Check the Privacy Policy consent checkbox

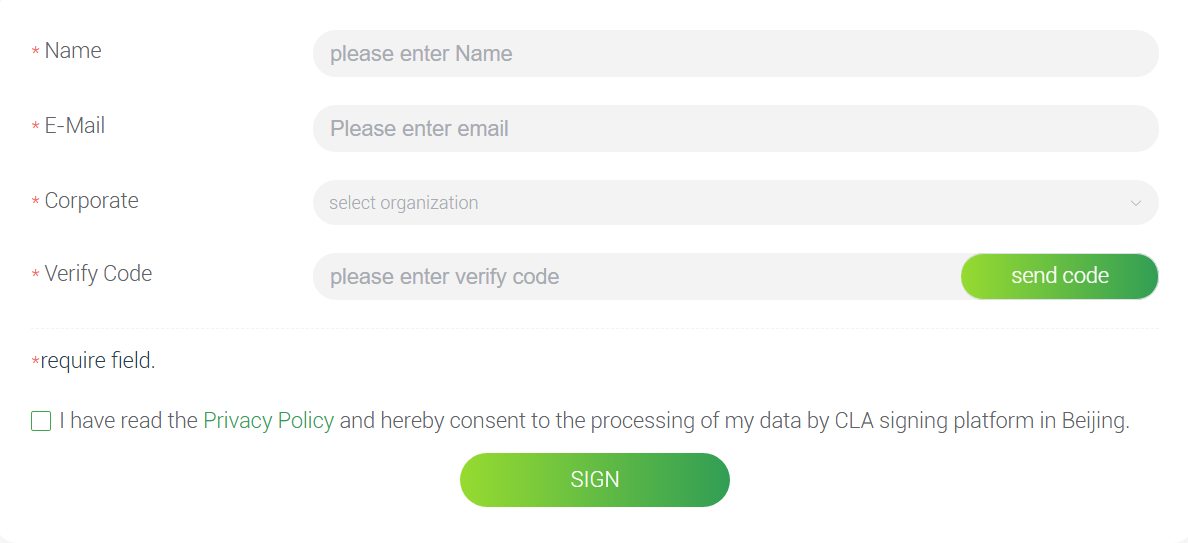pos(41,421)
